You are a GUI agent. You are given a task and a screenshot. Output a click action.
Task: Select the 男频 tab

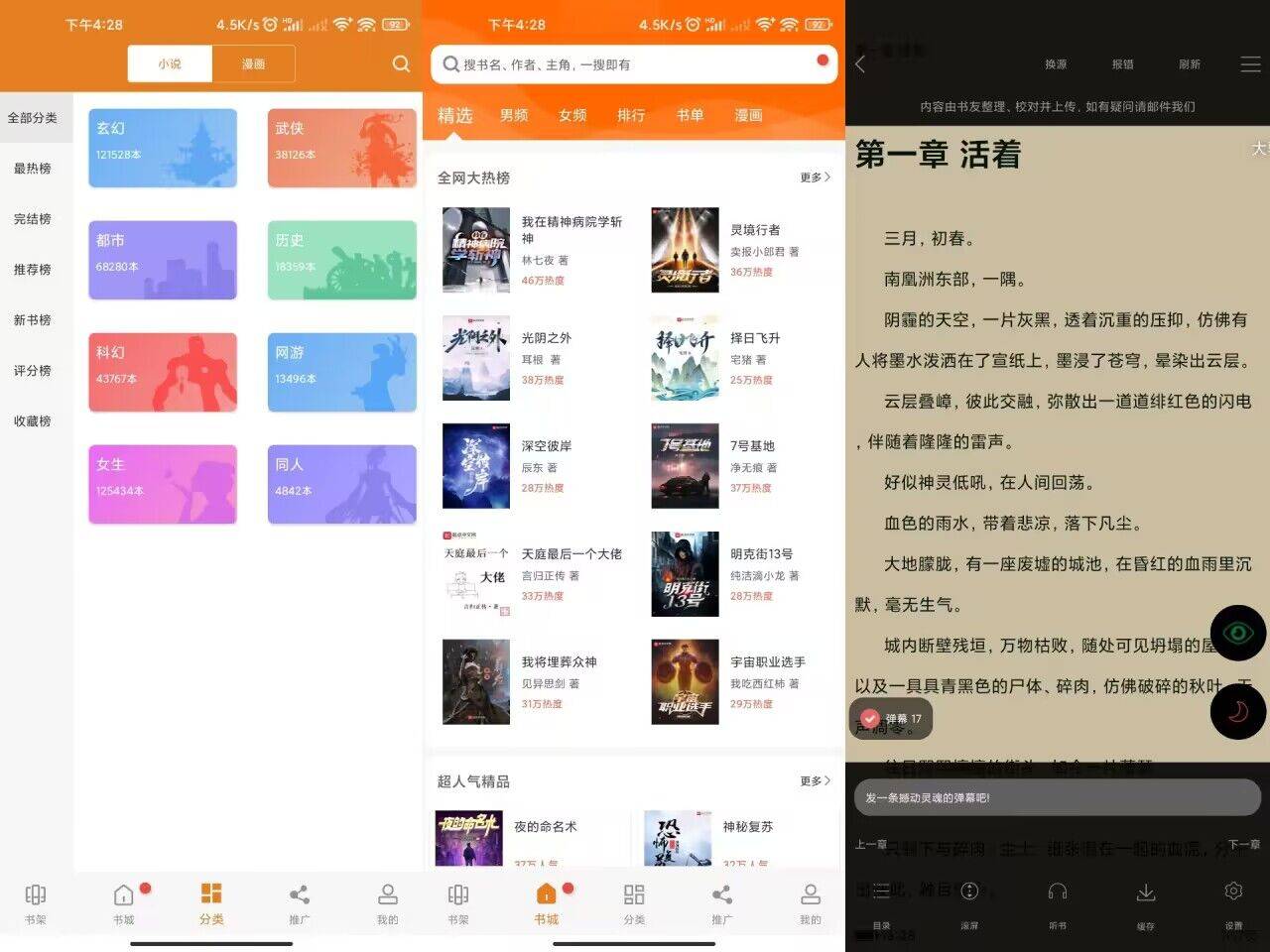pos(514,115)
